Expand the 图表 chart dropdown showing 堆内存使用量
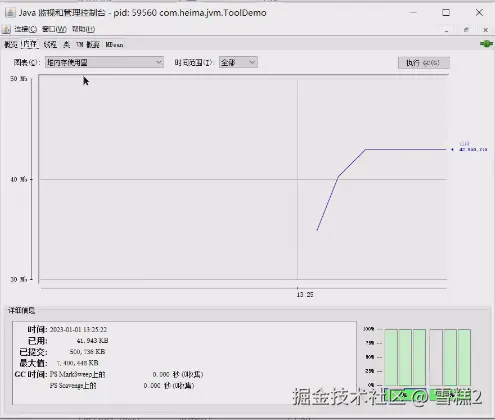 [x=104, y=62]
